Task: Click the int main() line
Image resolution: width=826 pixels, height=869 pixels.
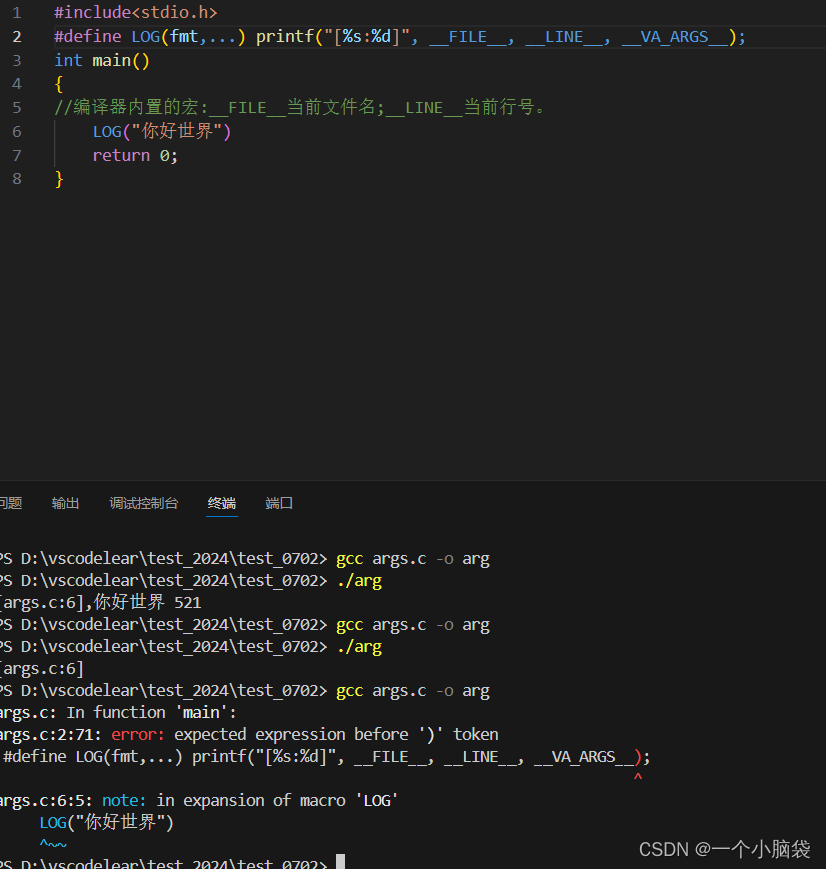Action: click(x=102, y=60)
